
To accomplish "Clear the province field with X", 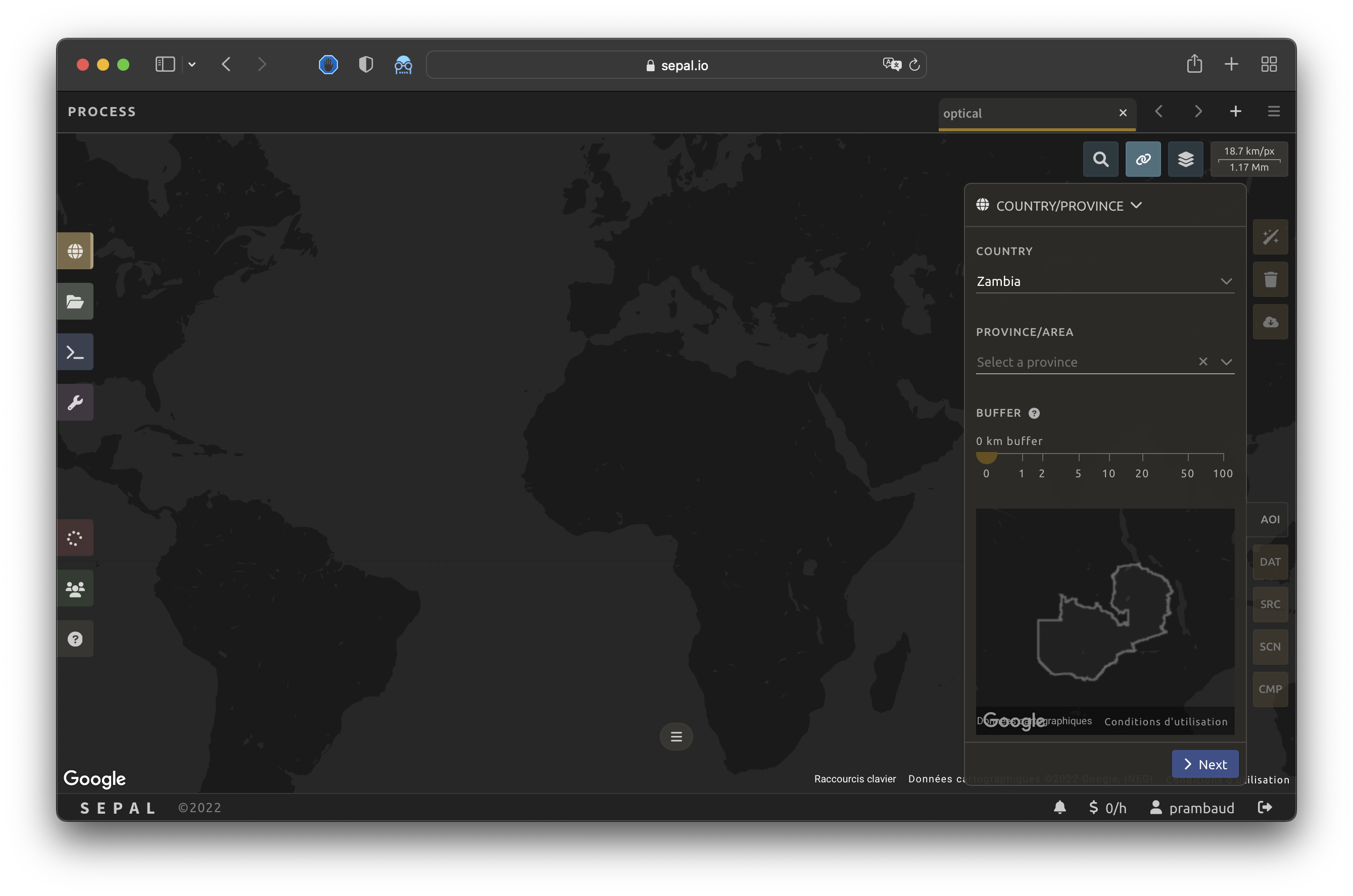I will pos(1202,361).
